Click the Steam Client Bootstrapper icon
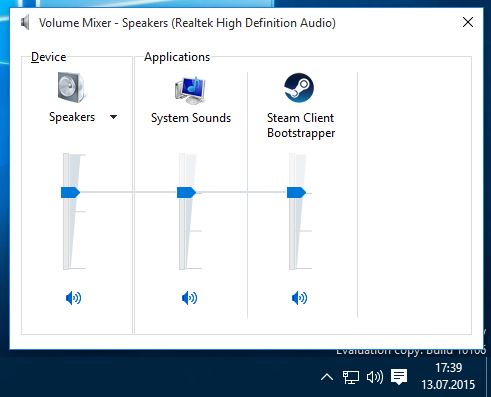 299,88
